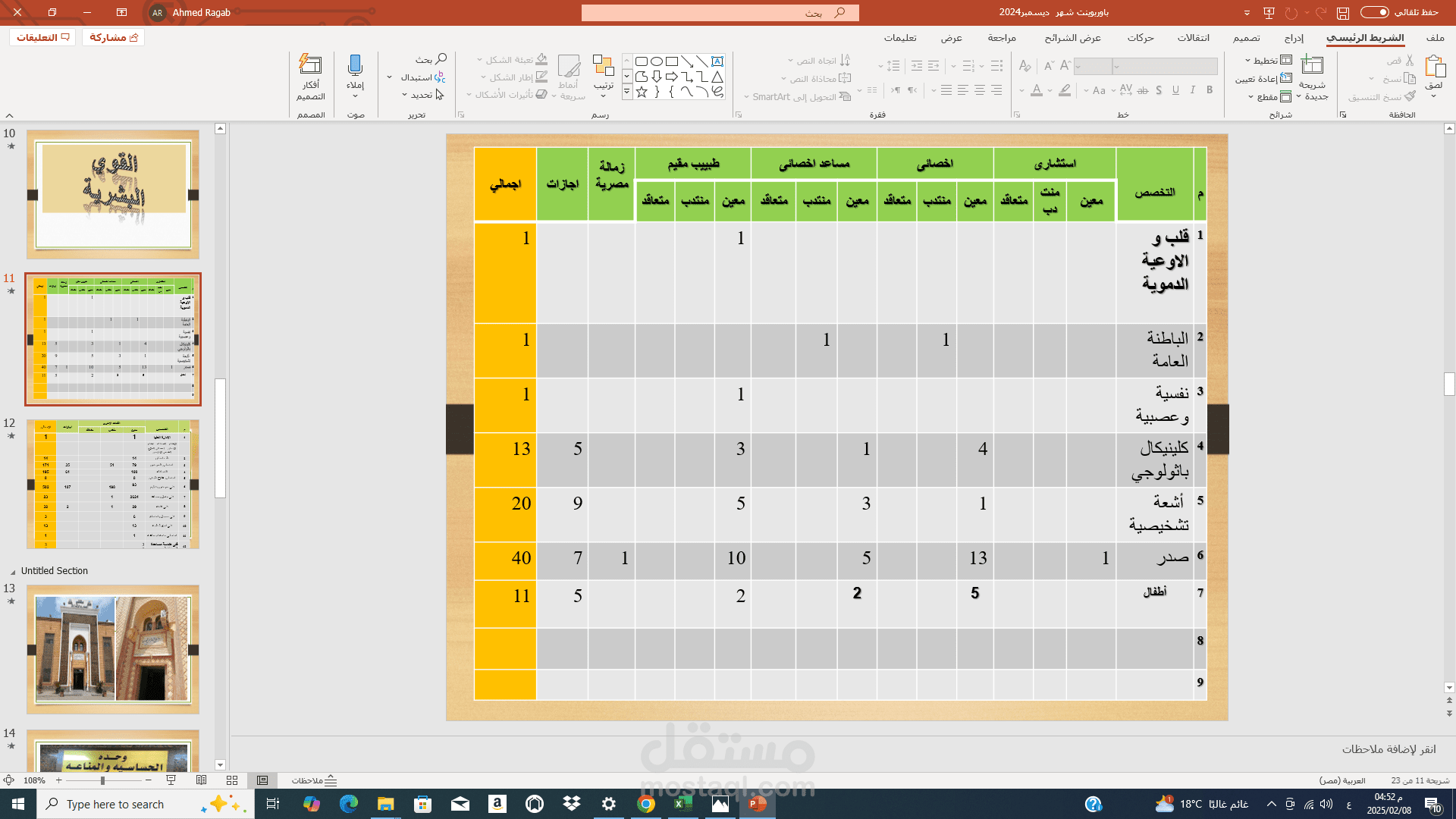The image size is (1456, 819).
Task: Switch to reading view in status bar
Action: point(202,780)
